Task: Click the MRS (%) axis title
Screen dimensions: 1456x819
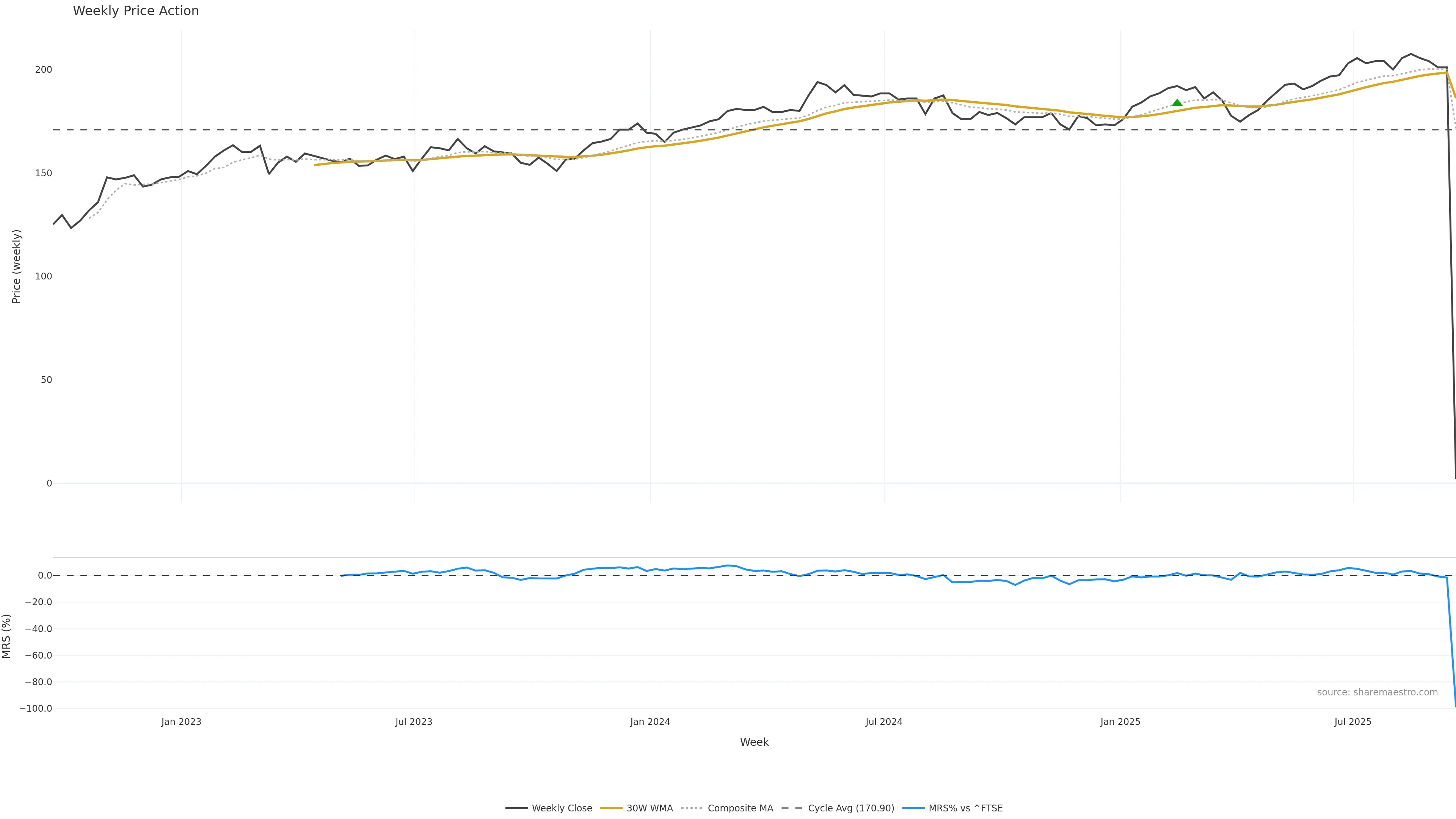Action: (6, 636)
